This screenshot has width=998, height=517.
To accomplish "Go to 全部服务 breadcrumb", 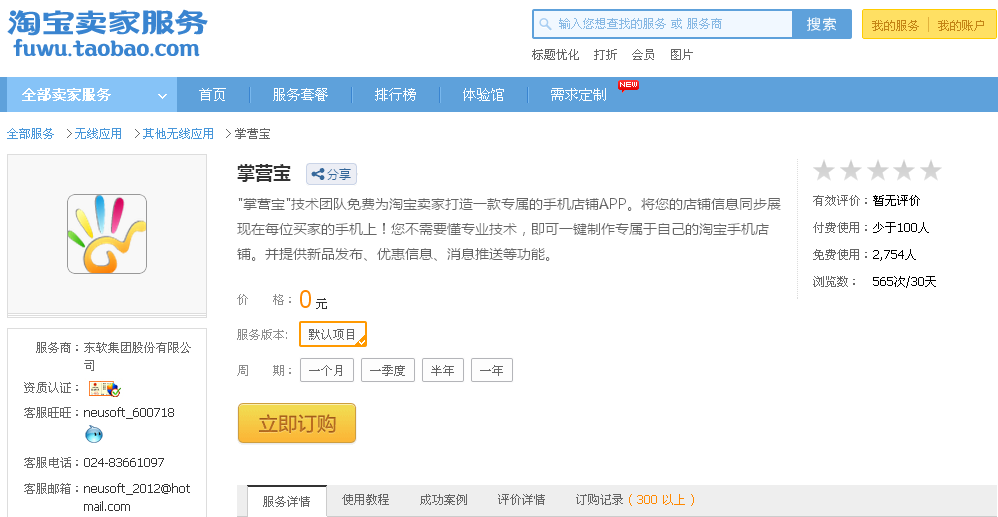I will pyautogui.click(x=31, y=134).
